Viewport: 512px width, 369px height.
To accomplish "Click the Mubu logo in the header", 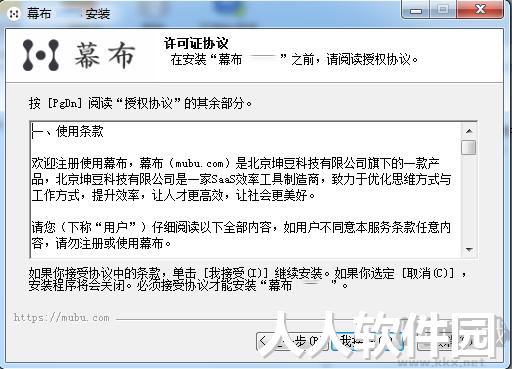I will (79, 55).
